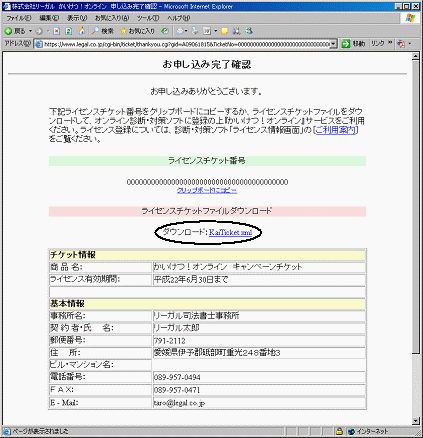Screen dimensions: 423x438
Task: Click the クリップボードにコピー link
Action: coord(207,191)
